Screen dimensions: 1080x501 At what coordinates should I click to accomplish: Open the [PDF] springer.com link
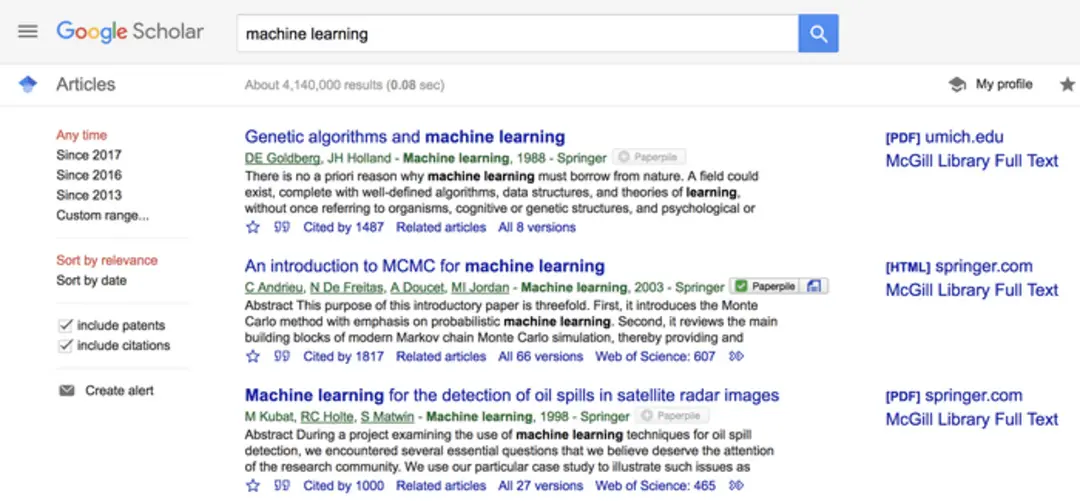(954, 396)
